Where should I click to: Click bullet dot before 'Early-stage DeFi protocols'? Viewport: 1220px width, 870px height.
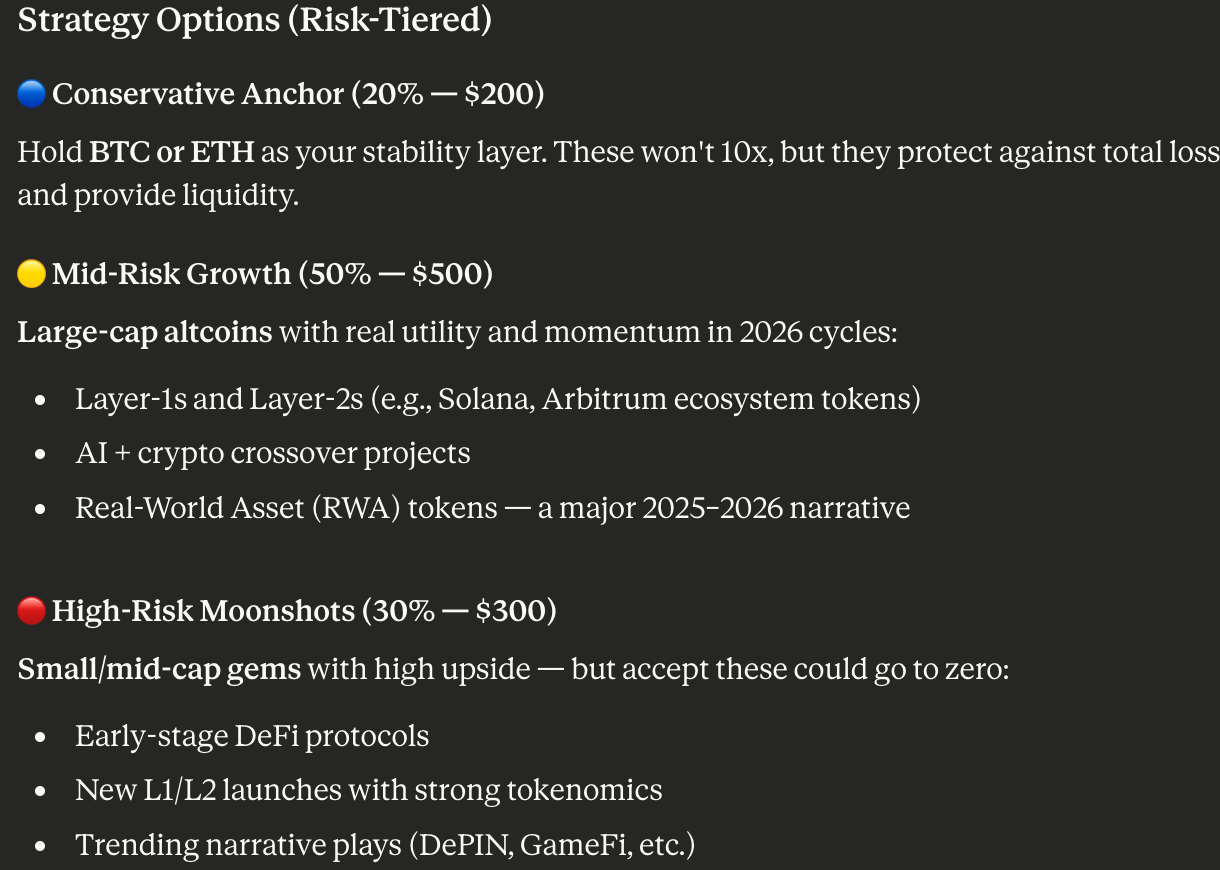[x=40, y=738]
